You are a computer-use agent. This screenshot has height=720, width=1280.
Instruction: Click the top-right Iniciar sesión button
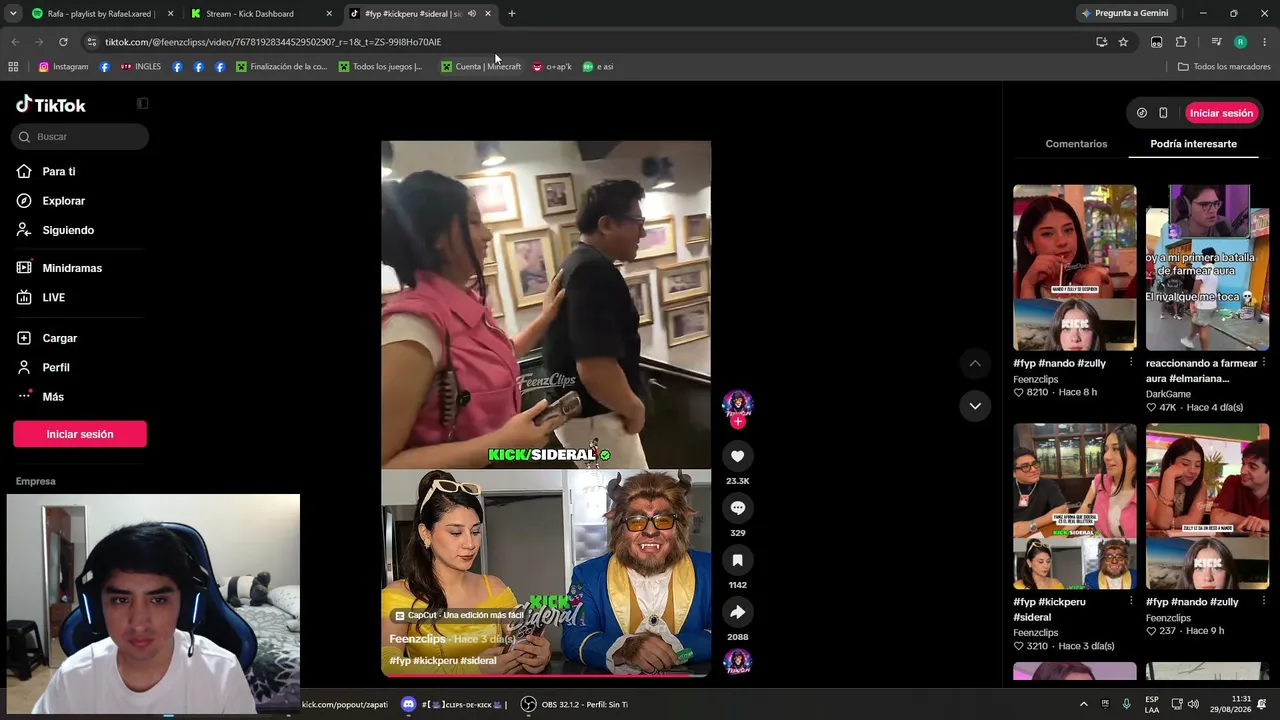point(1221,113)
